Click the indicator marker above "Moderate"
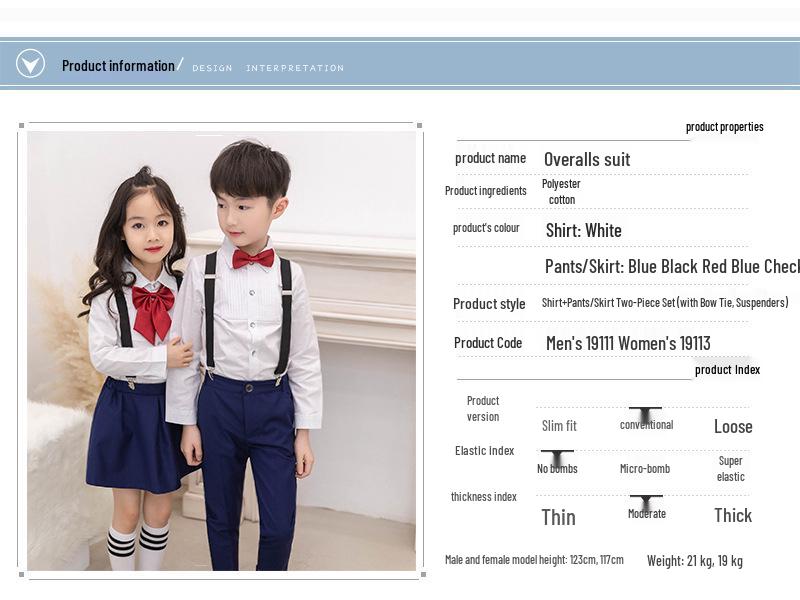800x600 pixels. coord(646,503)
